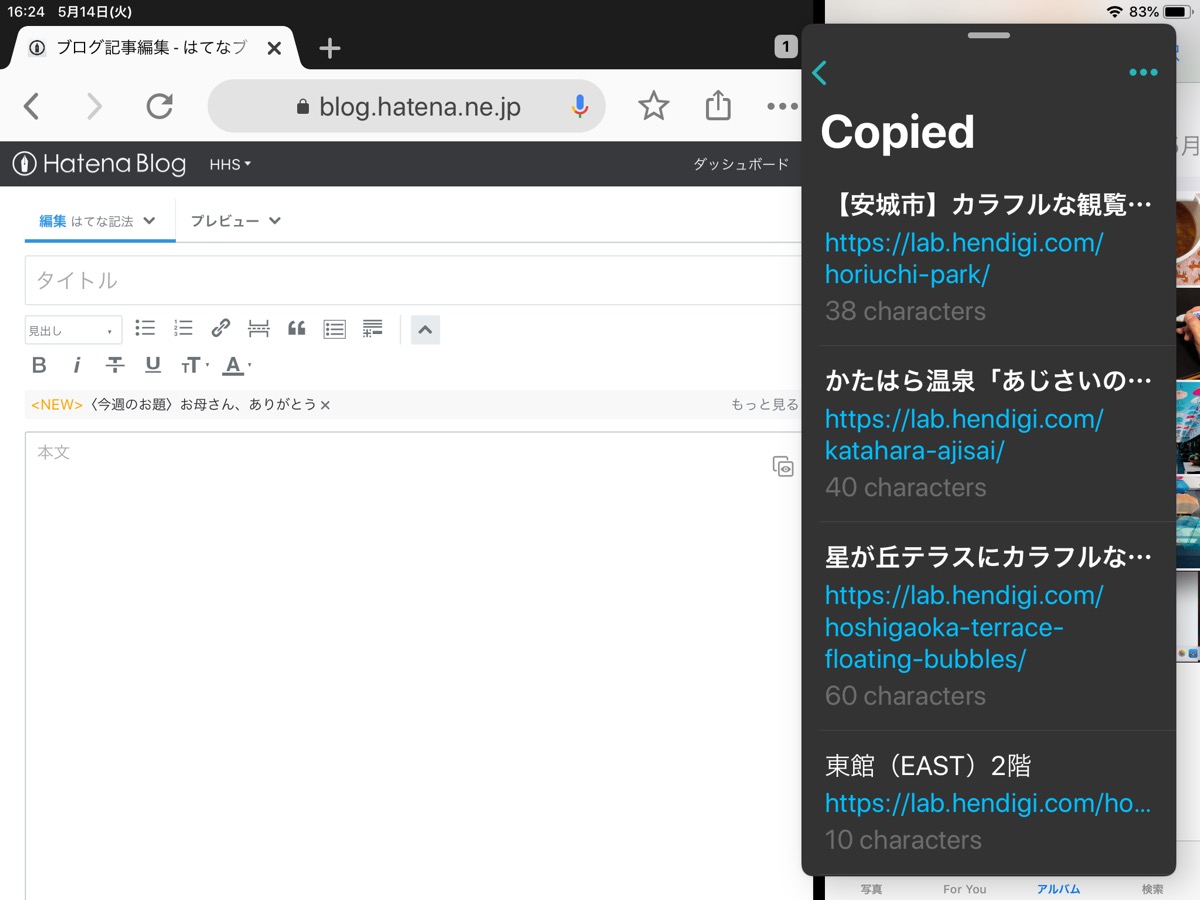Insert a bulleted list

pyautogui.click(x=146, y=328)
